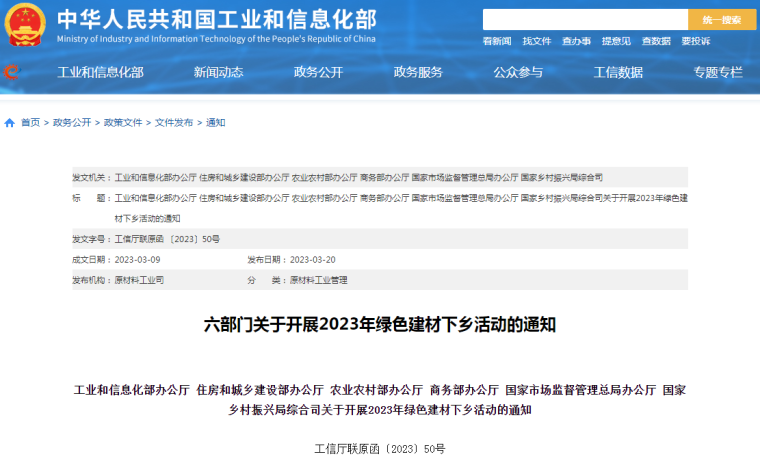Image resolution: width=760 pixels, height=463 pixels.
Task: Go to 政务服务 in navigation bar
Action: (x=418, y=72)
